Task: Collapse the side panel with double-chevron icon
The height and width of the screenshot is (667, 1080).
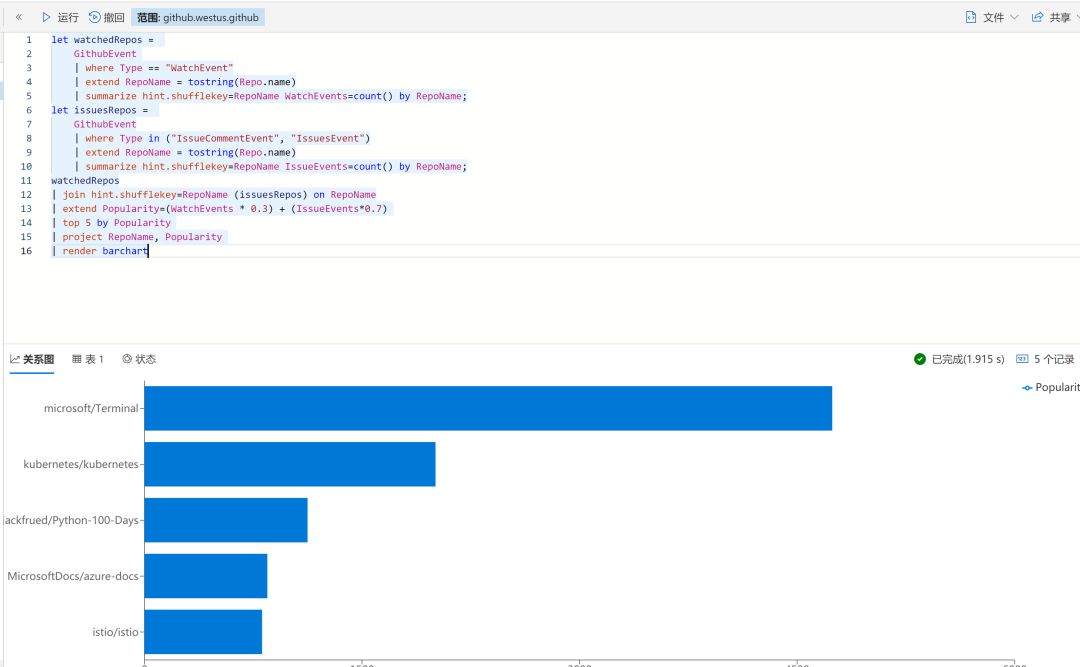Action: 19,17
